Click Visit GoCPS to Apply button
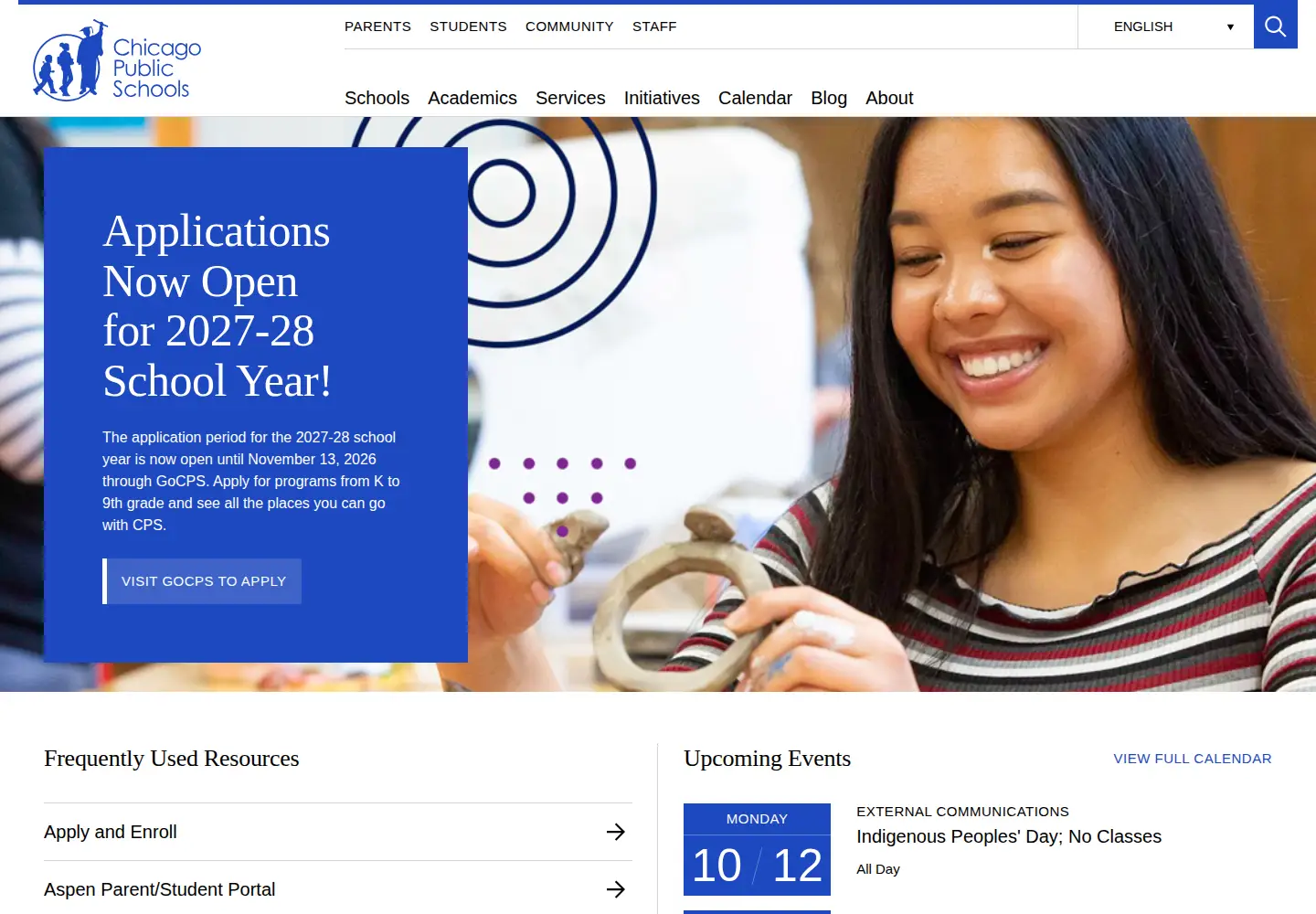Image resolution: width=1316 pixels, height=914 pixels. [202, 581]
